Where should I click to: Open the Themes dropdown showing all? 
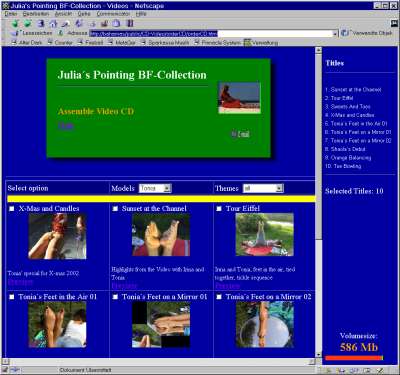263,188
